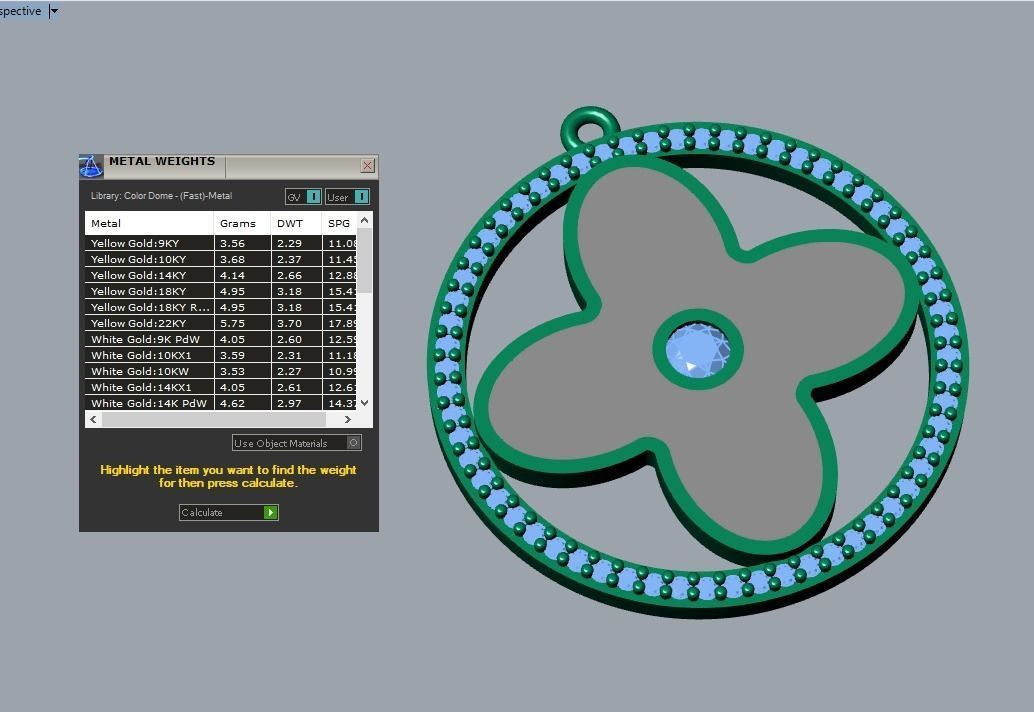Open the perspective viewport dropdown arrow
The height and width of the screenshot is (712, 1034).
(x=54, y=11)
